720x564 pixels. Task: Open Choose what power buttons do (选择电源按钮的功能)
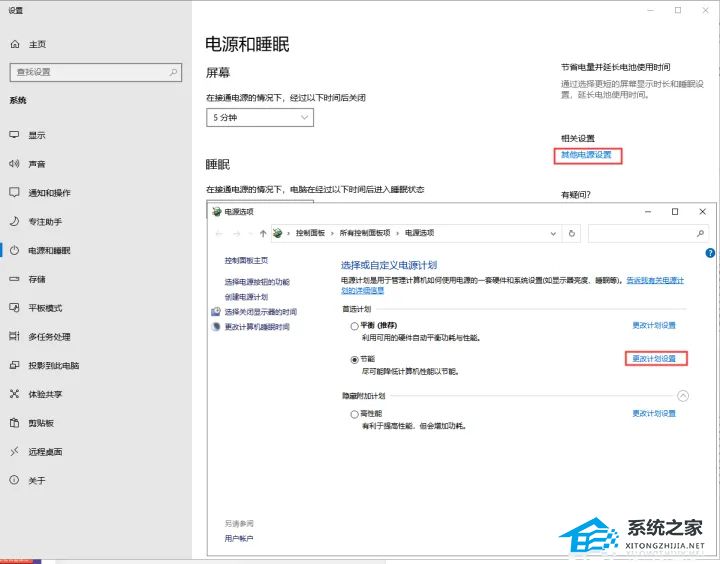pyautogui.click(x=257, y=282)
